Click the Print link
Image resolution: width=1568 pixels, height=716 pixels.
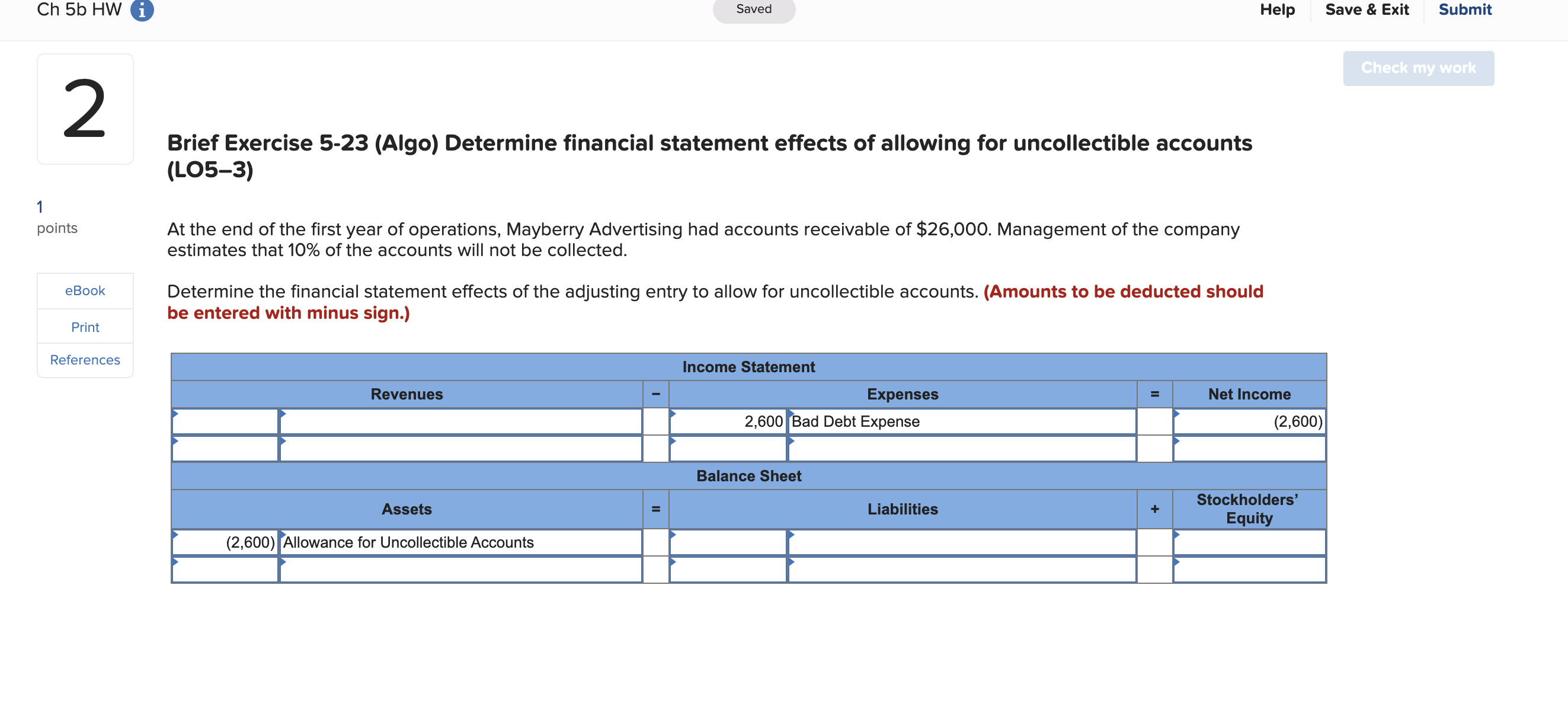tap(85, 328)
